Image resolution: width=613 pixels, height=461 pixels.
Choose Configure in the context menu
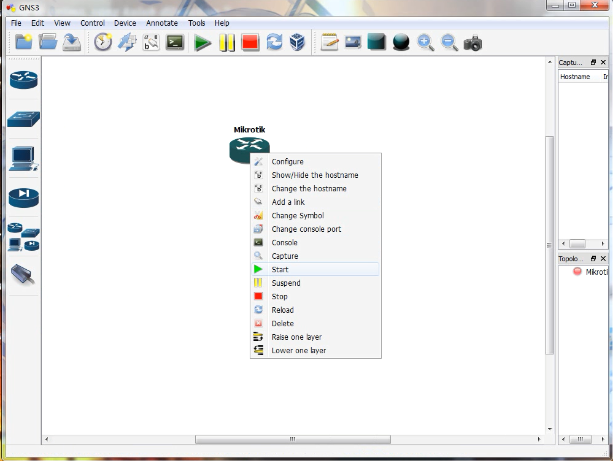pyautogui.click(x=315, y=161)
